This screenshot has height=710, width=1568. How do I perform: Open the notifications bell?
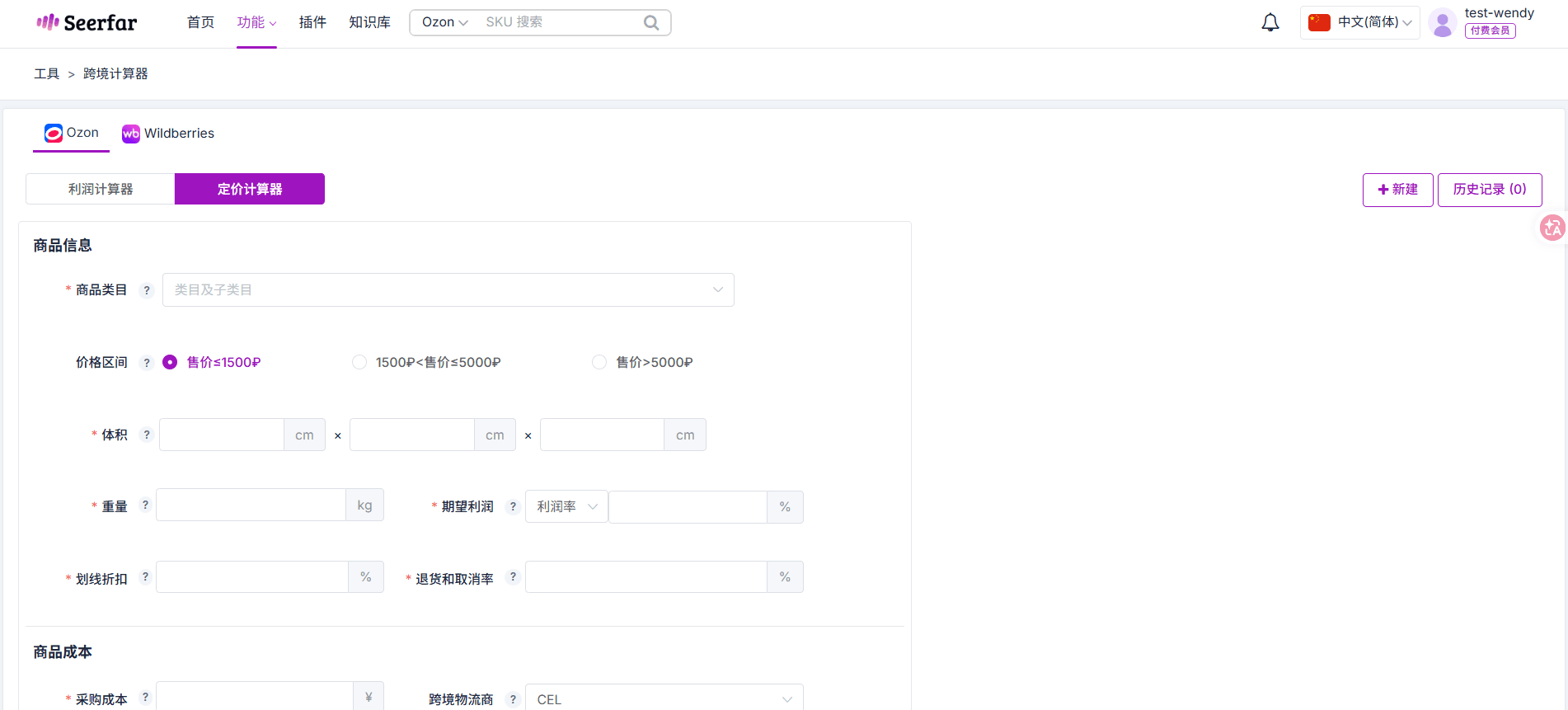[1270, 22]
